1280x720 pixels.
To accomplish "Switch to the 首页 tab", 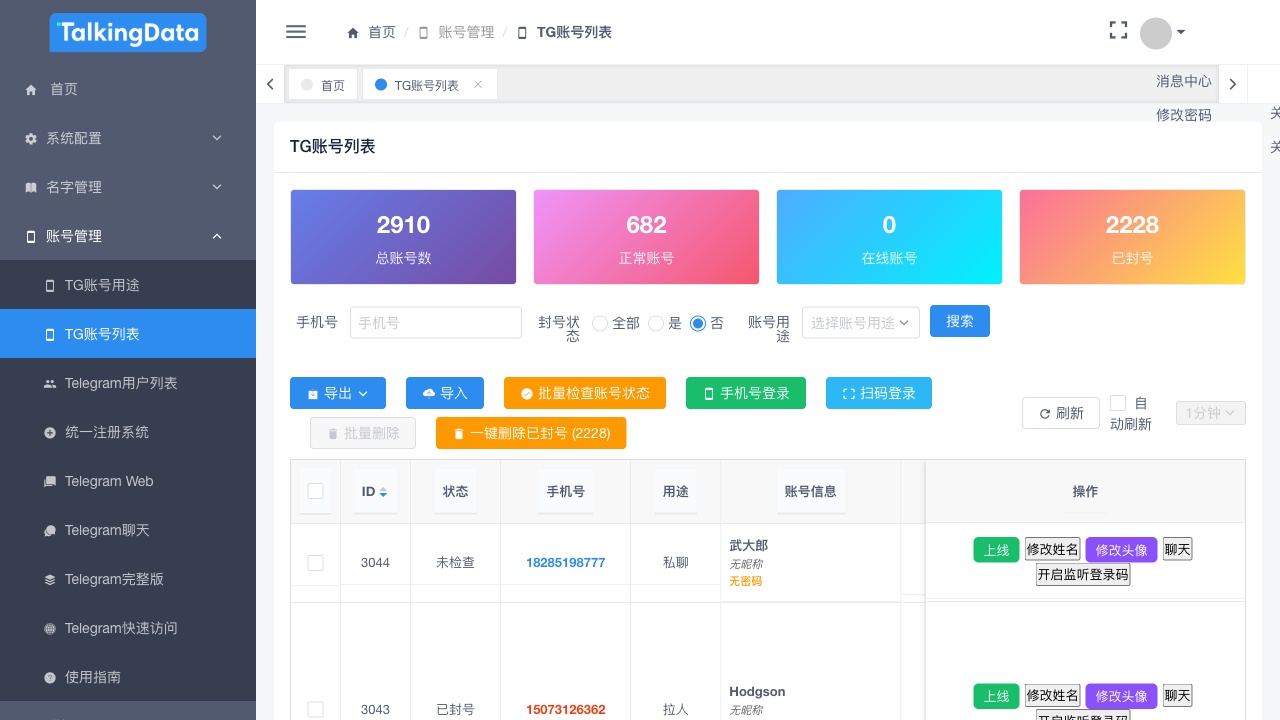I will pos(323,85).
